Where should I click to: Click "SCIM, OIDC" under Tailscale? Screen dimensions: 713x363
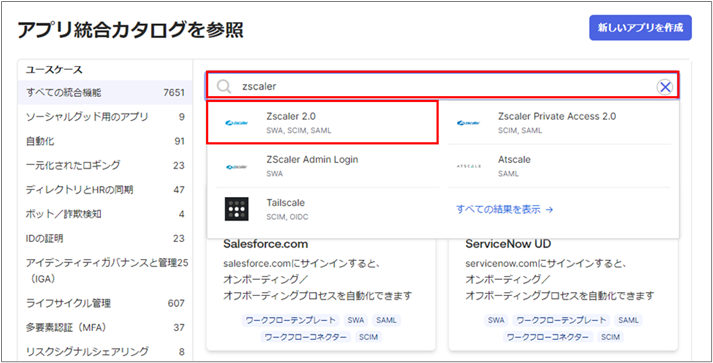(287, 217)
